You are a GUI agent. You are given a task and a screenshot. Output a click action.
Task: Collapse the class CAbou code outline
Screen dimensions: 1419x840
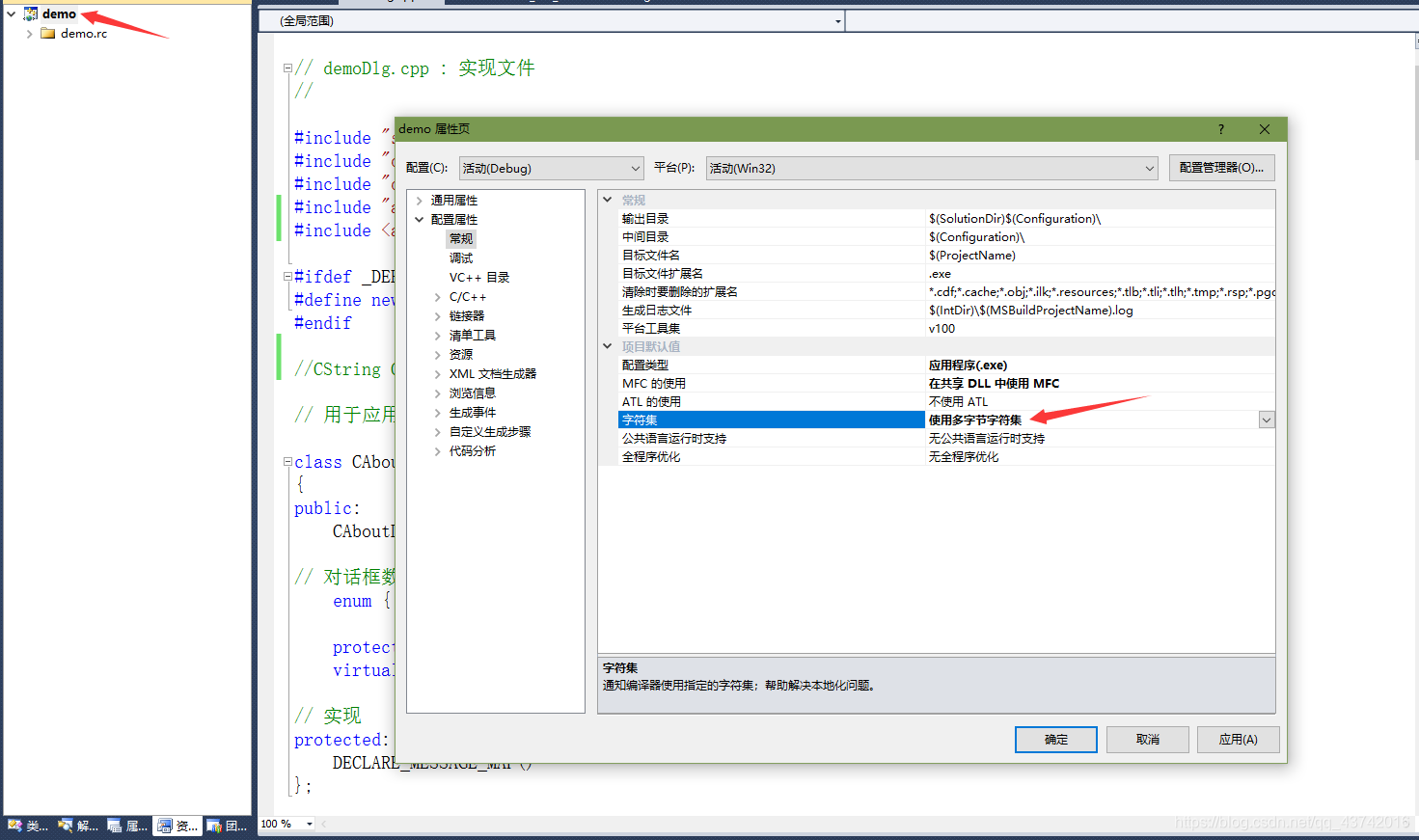click(287, 462)
